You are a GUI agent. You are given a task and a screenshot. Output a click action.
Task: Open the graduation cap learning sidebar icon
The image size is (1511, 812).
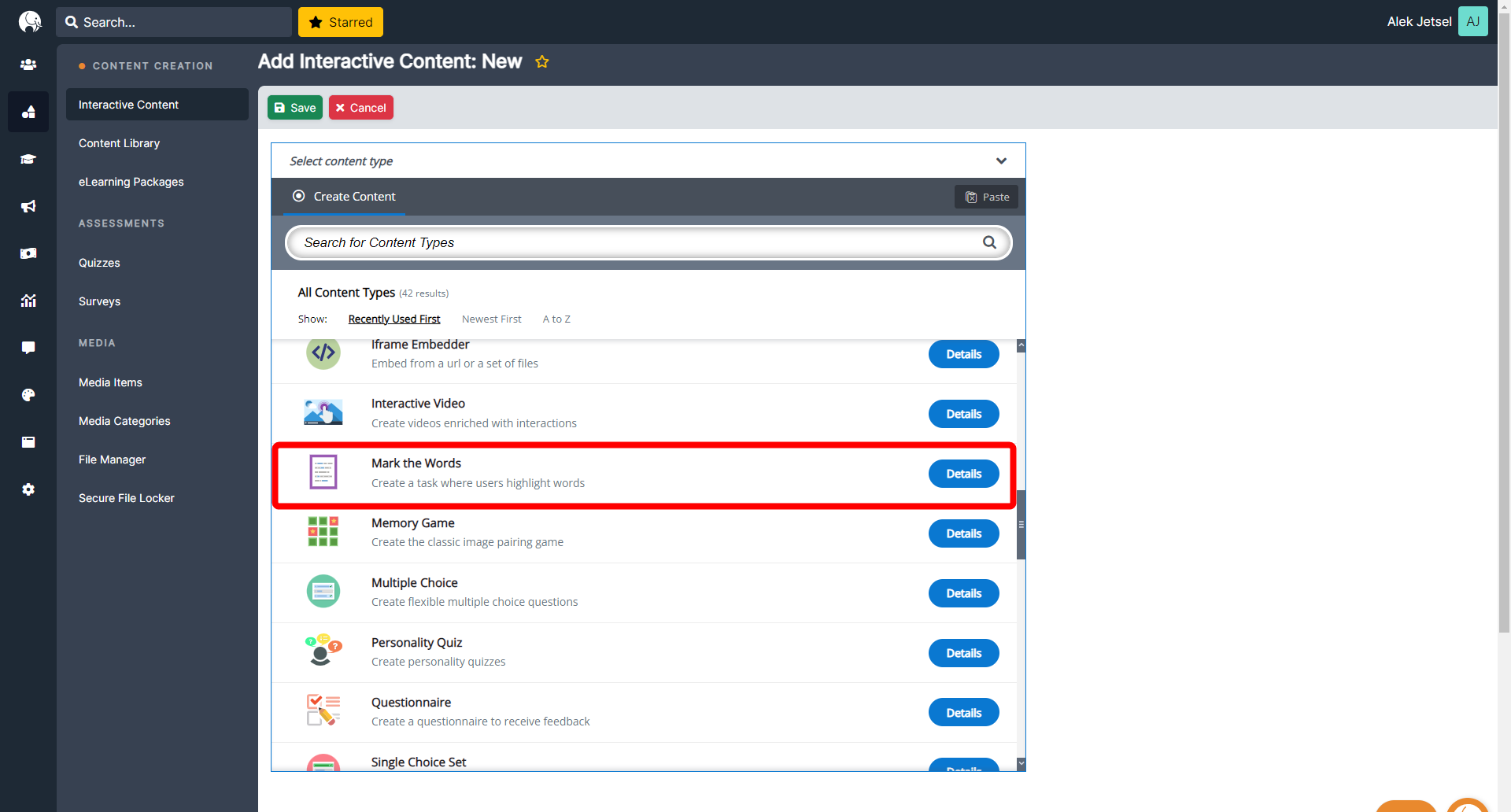[28, 159]
